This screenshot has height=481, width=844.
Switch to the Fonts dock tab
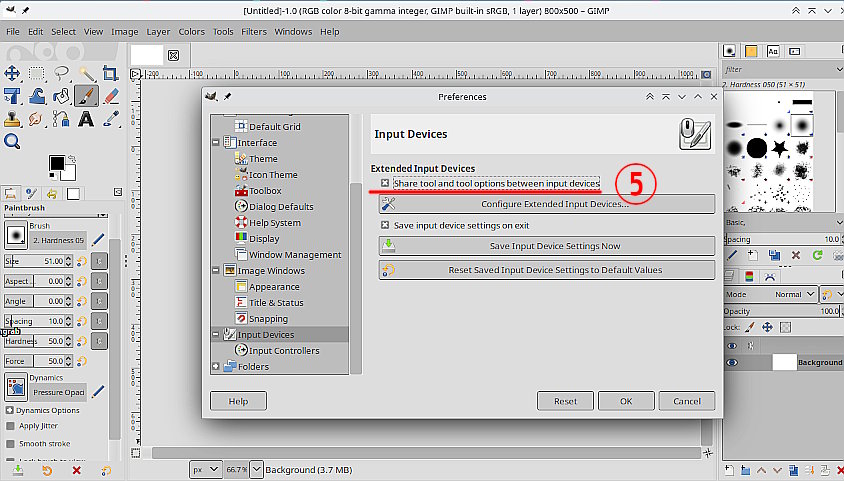point(773,51)
